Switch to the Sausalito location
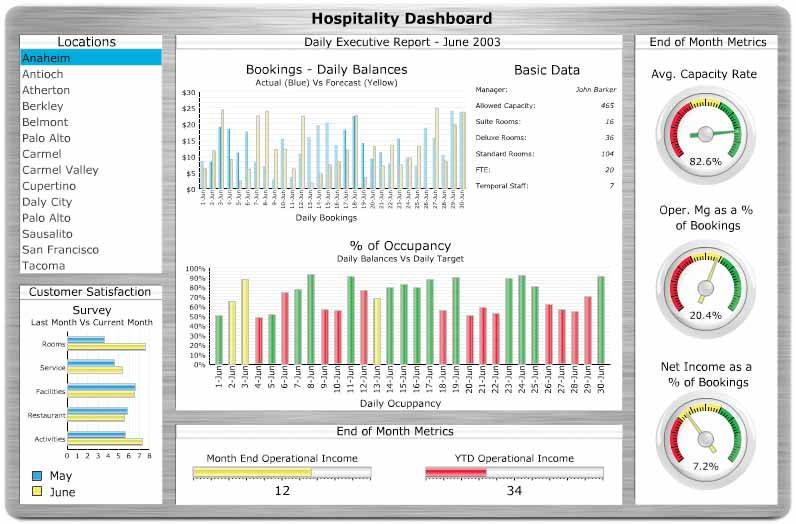Image resolution: width=796 pixels, height=524 pixels. 90,234
